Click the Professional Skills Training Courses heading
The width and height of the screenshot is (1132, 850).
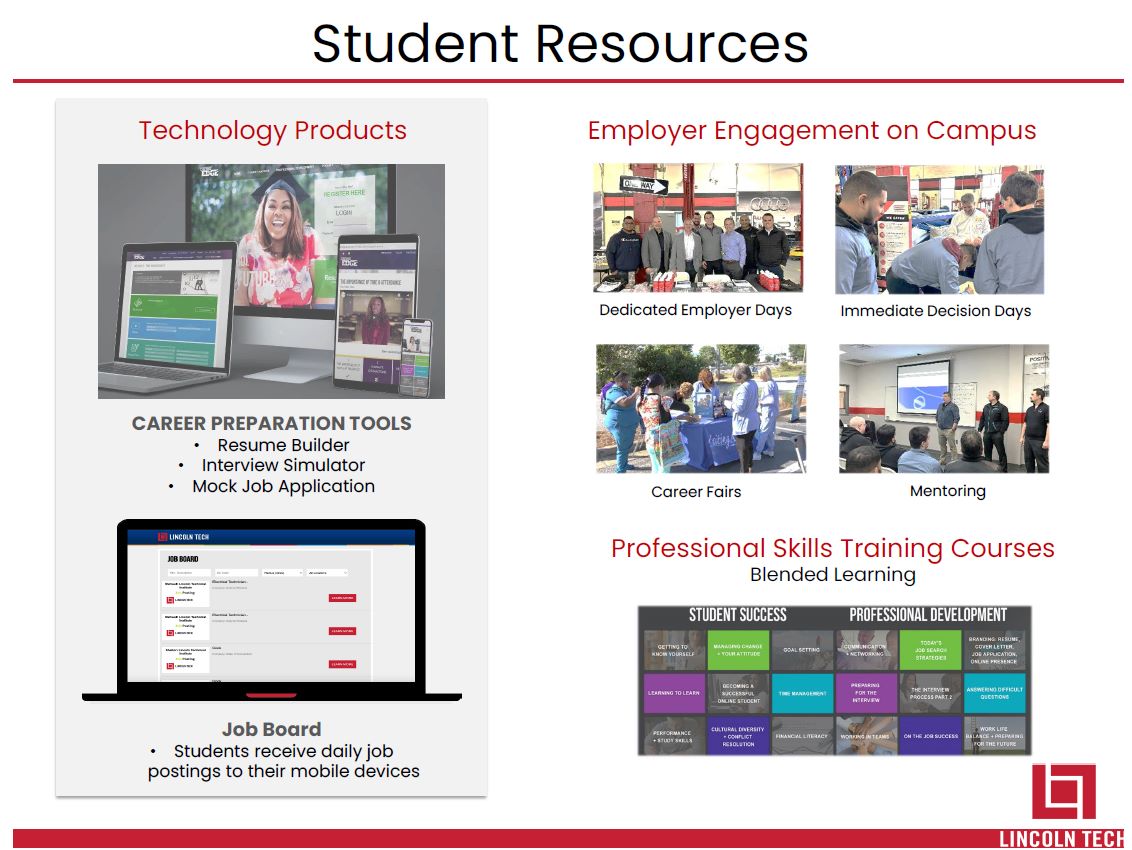pos(832,548)
